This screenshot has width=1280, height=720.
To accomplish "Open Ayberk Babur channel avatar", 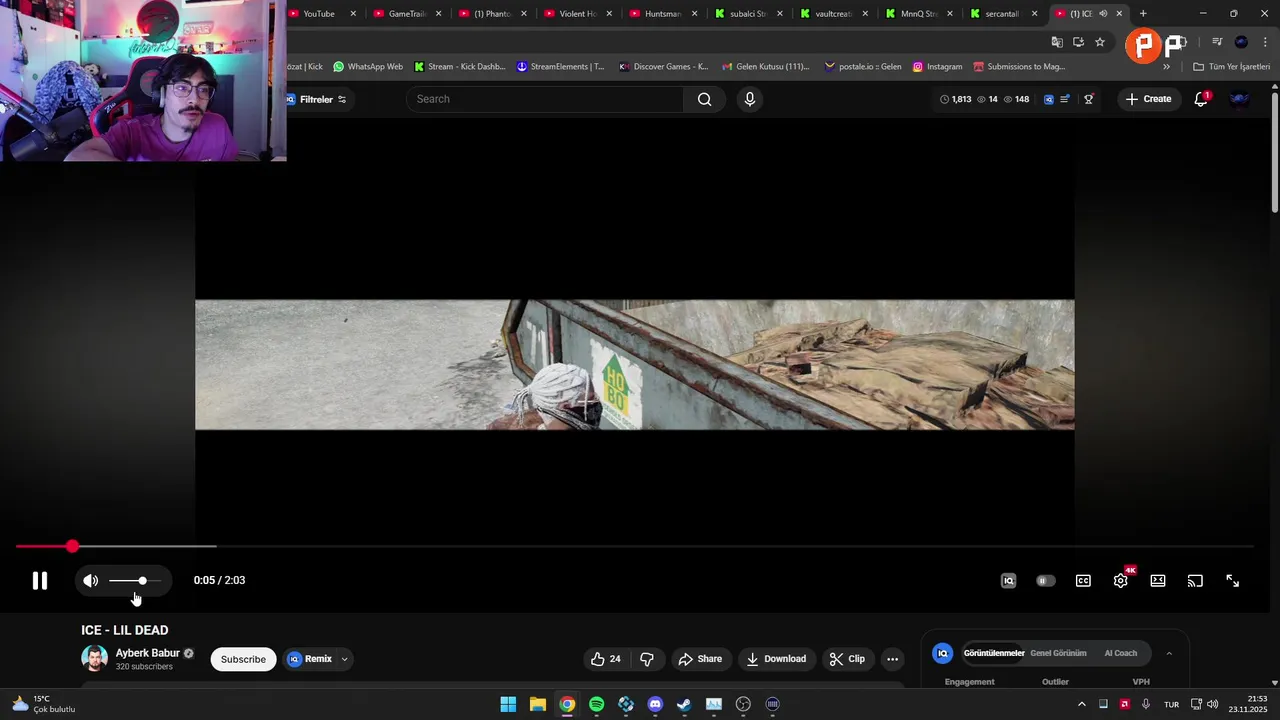I will (94, 659).
